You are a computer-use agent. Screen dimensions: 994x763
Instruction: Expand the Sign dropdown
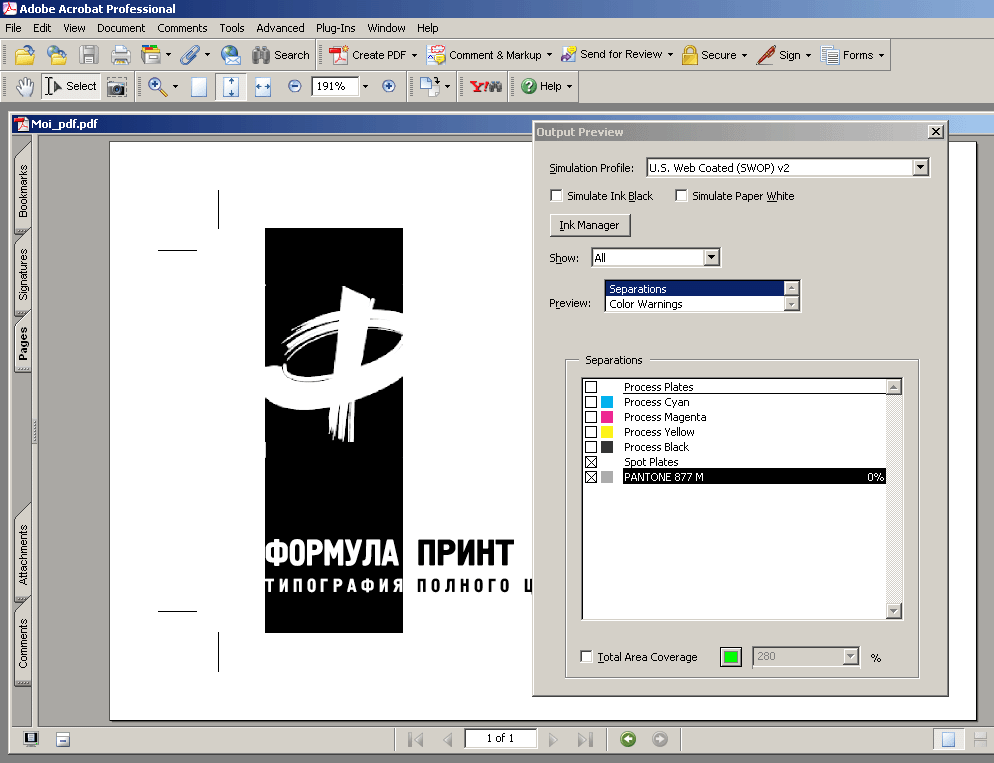pos(808,55)
